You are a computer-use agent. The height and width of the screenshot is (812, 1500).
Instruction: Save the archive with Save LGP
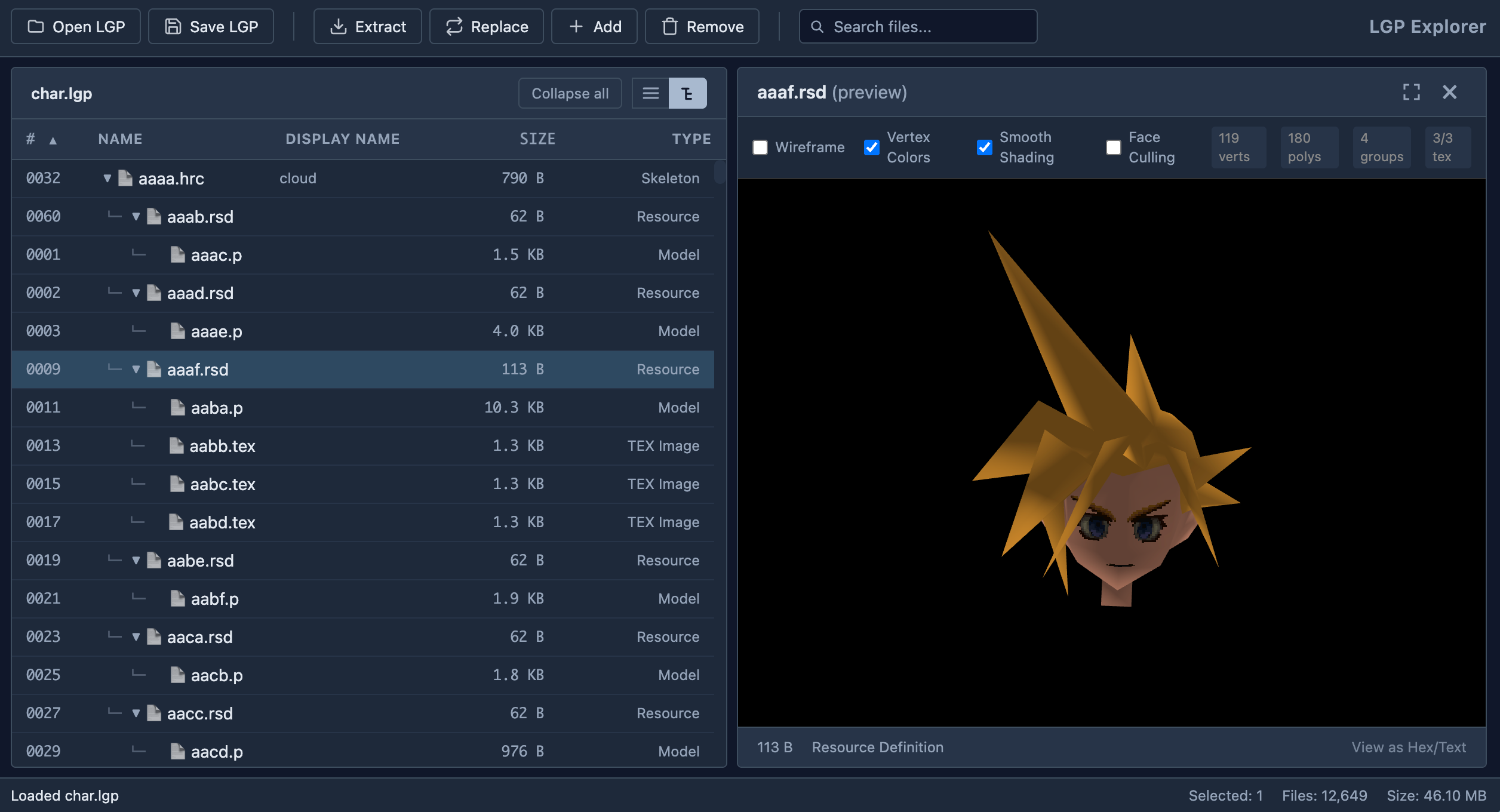(211, 26)
